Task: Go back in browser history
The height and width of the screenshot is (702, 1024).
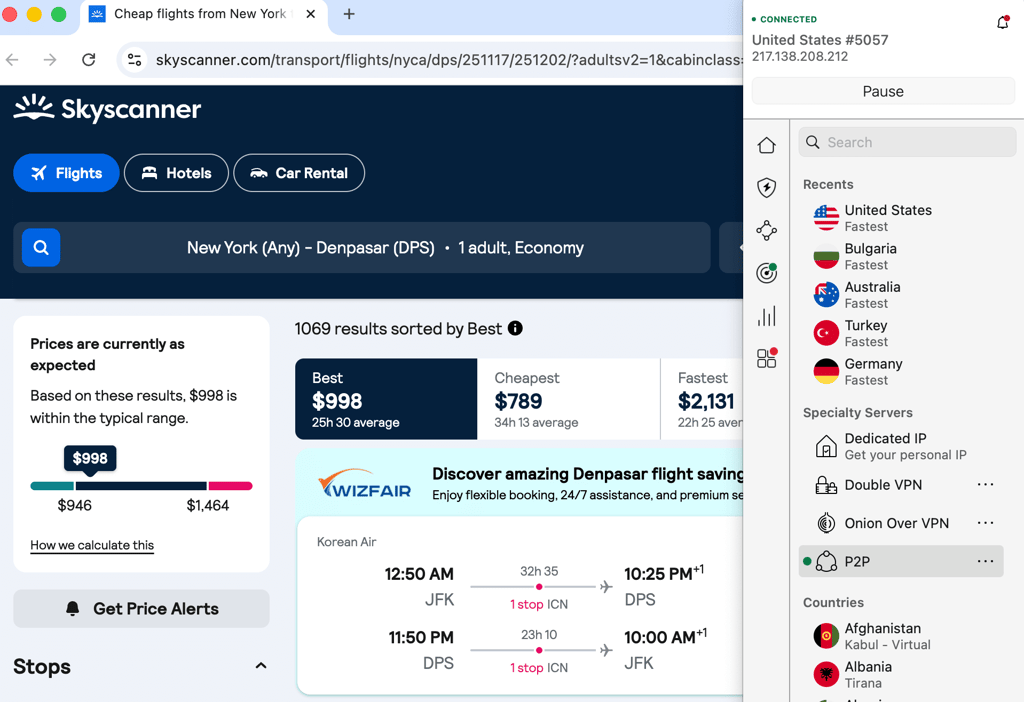Action: 12,60
